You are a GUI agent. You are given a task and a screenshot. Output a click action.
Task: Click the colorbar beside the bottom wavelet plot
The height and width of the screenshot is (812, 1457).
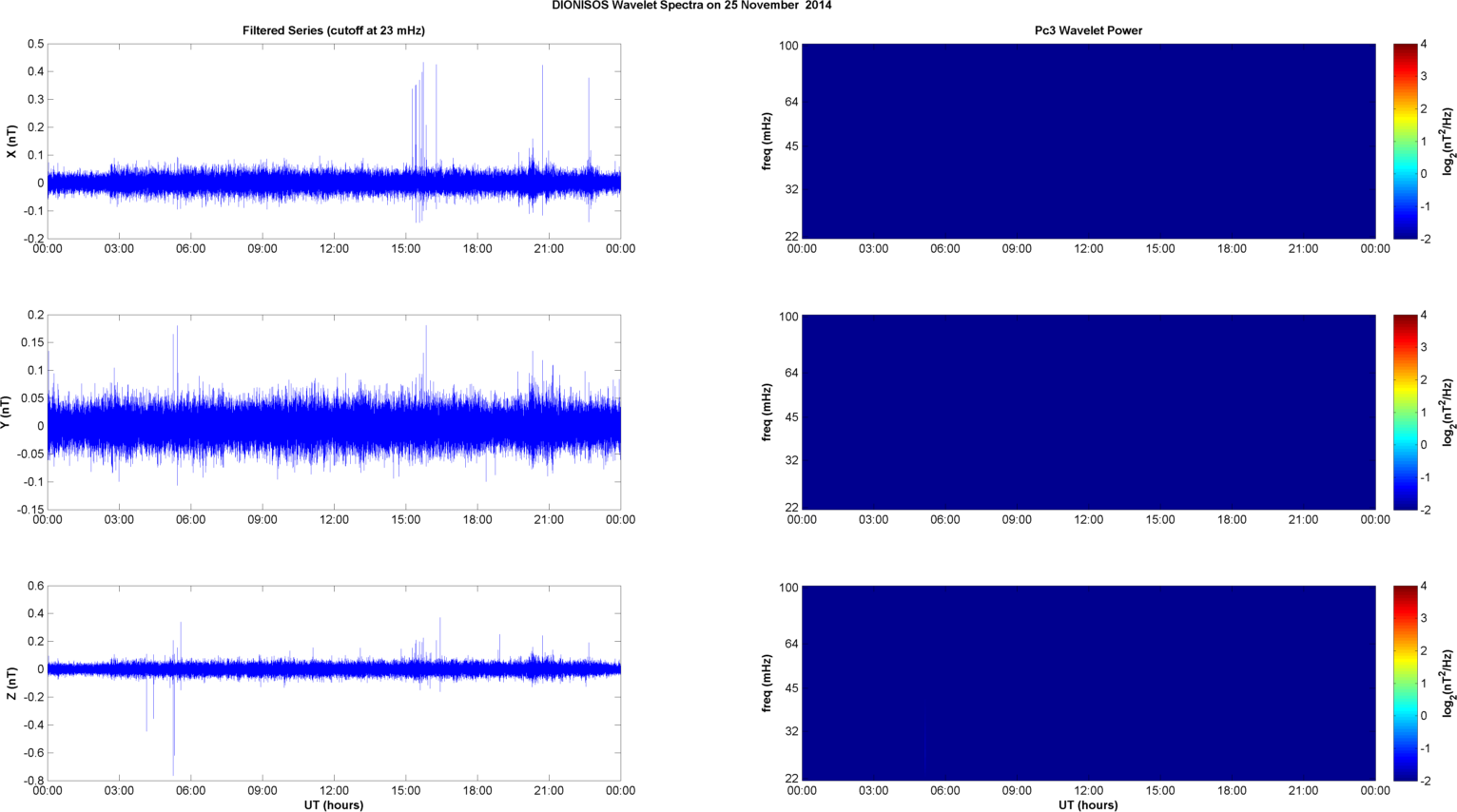point(1405,683)
